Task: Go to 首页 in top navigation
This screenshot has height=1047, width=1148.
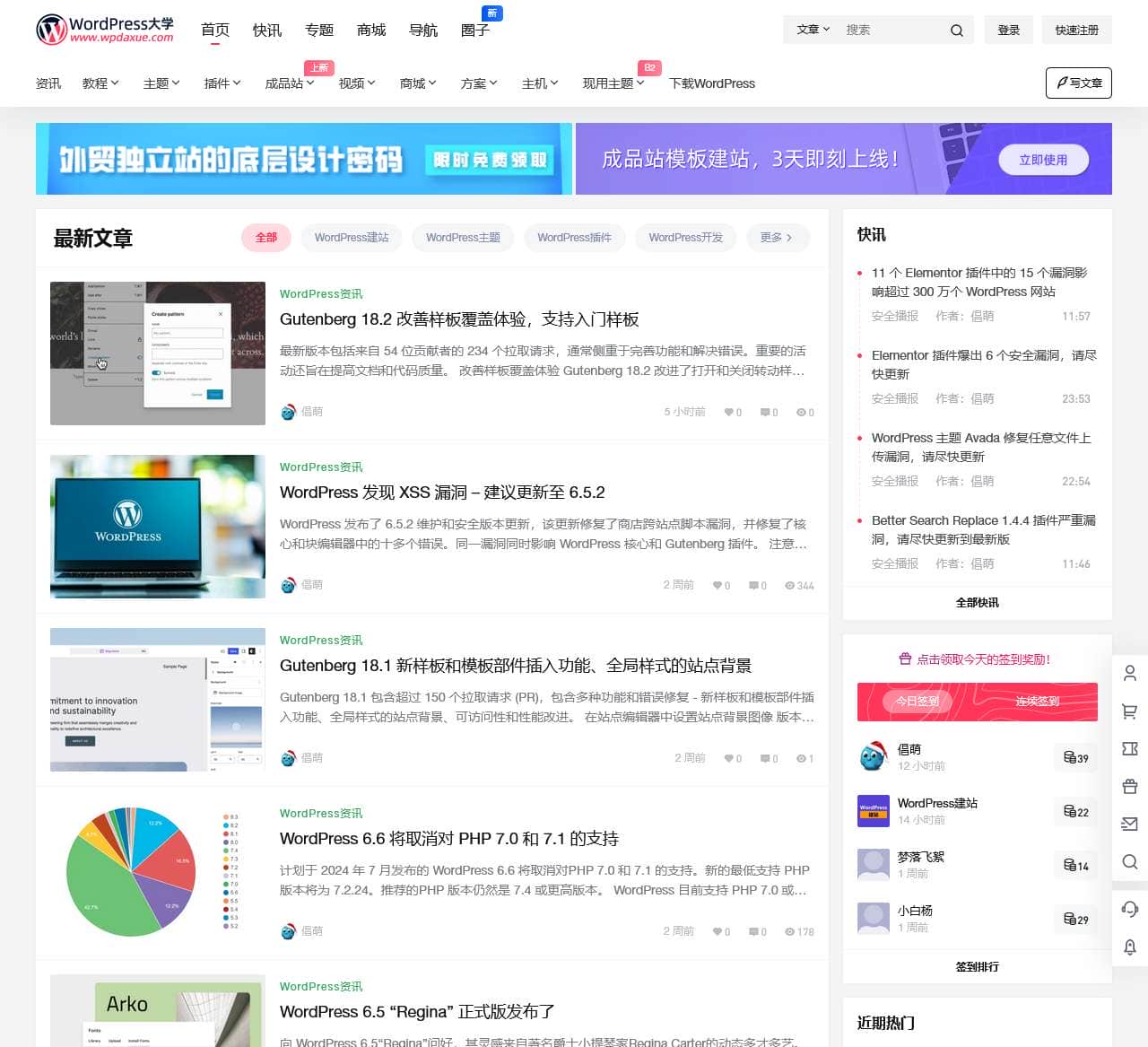Action: click(x=215, y=31)
